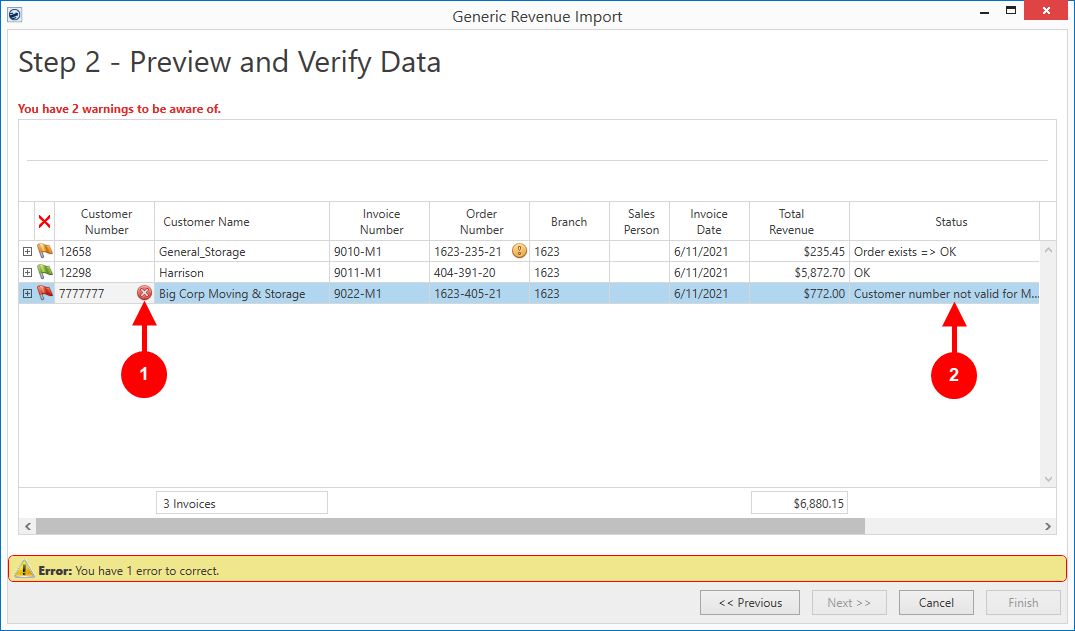Click the orange flag on row 12658
The height and width of the screenshot is (631, 1075).
pyautogui.click(x=45, y=251)
